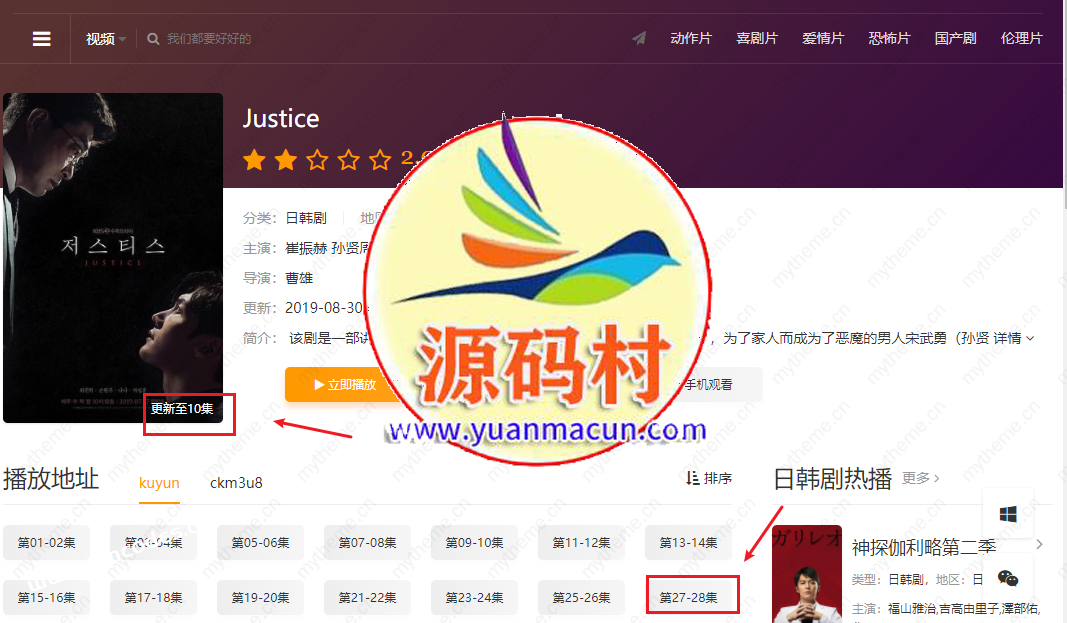
Task: Click the paper plane icon
Action: (x=639, y=39)
